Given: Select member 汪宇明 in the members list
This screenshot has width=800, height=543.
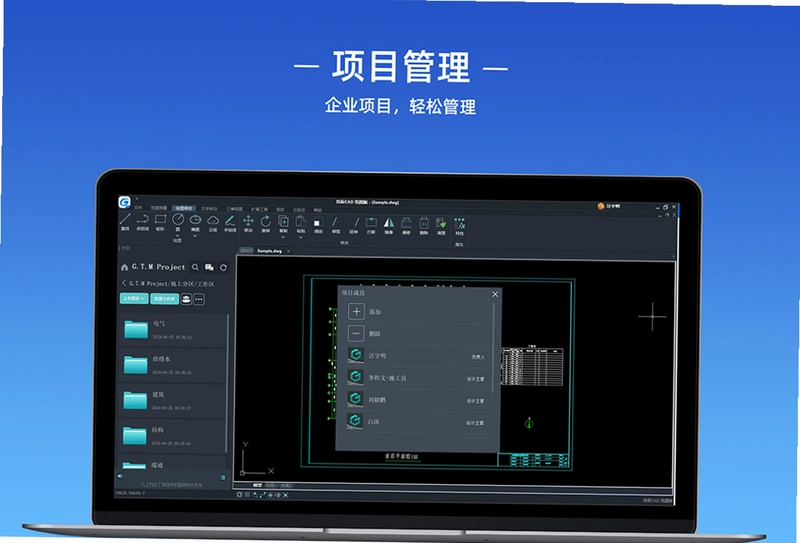Looking at the screenshot, I should (x=417, y=356).
